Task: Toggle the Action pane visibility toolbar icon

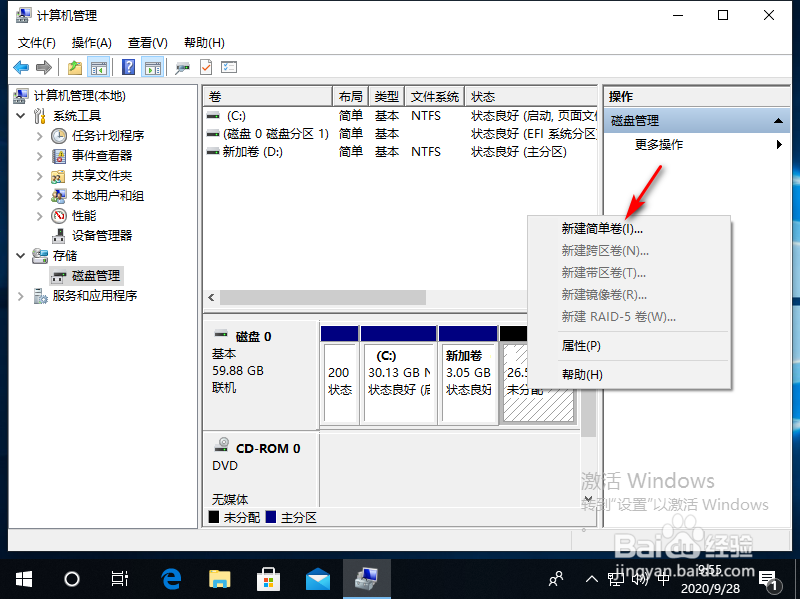Action: coord(151,67)
